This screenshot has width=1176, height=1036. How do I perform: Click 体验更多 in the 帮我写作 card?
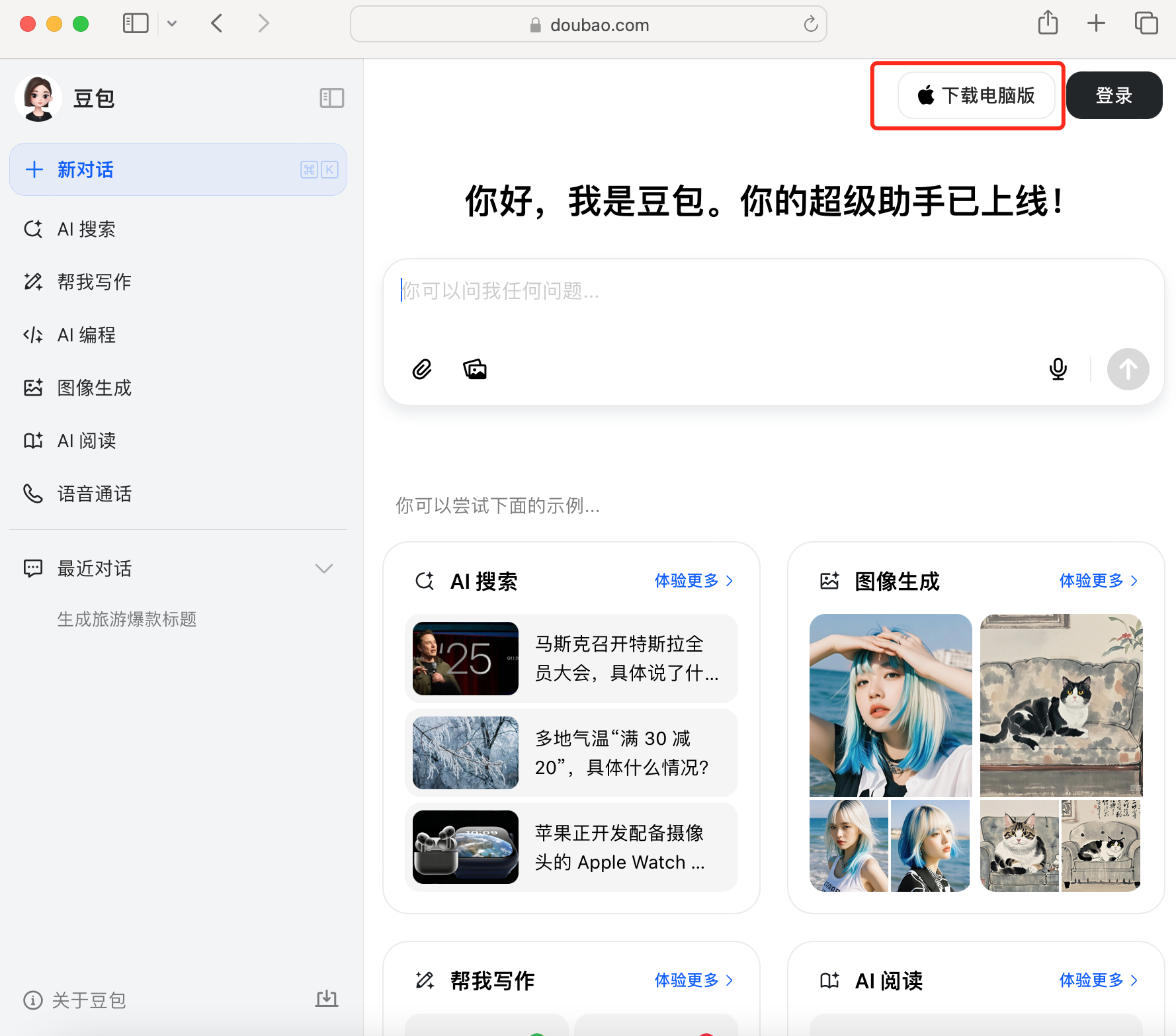pos(694,980)
